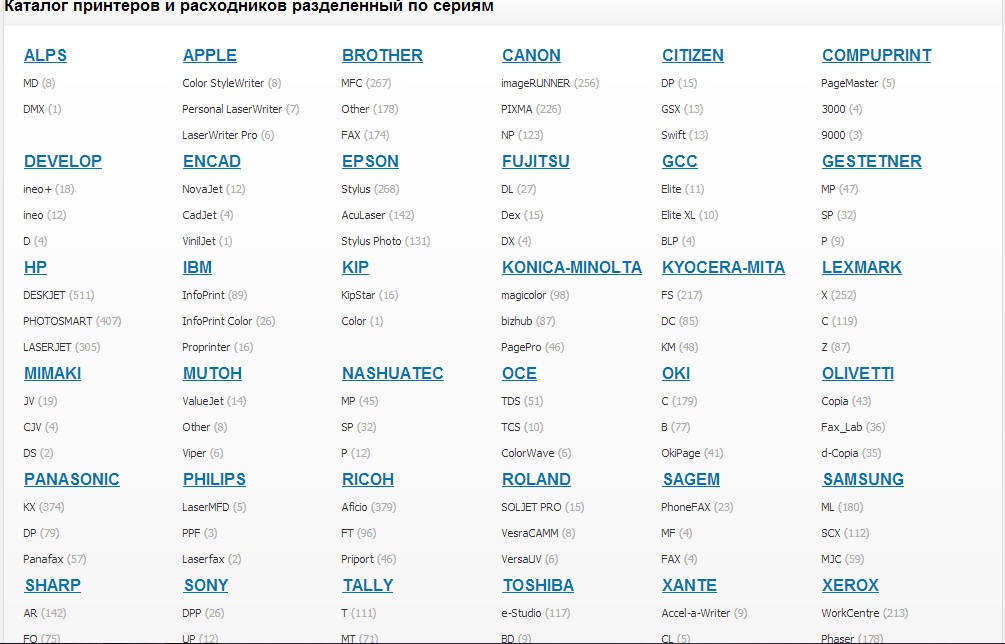1005x644 pixels.
Task: Open the SAGEM brand link
Action: [x=691, y=479]
